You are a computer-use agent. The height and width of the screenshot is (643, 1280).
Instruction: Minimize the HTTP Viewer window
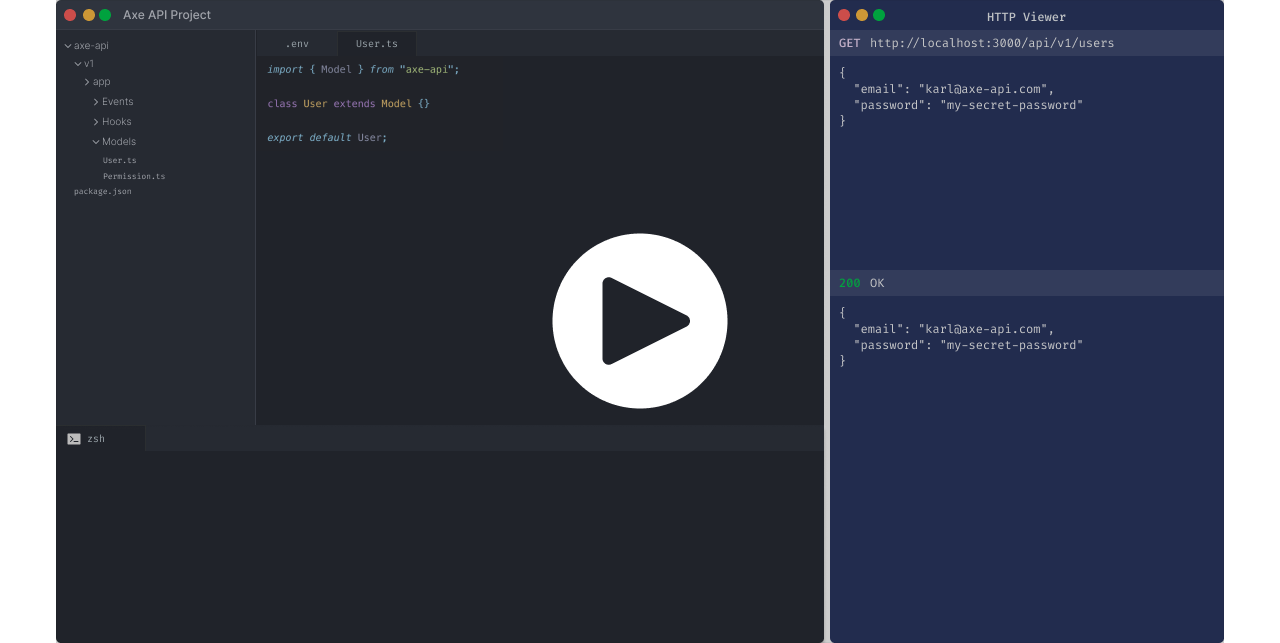pyautogui.click(x=862, y=15)
